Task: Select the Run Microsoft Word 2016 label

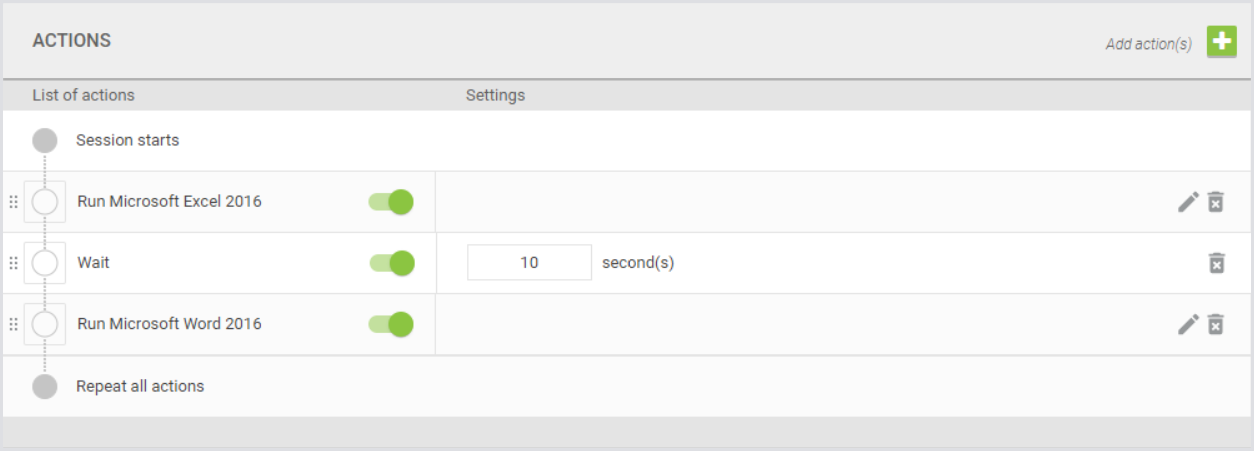Action: pyautogui.click(x=169, y=324)
